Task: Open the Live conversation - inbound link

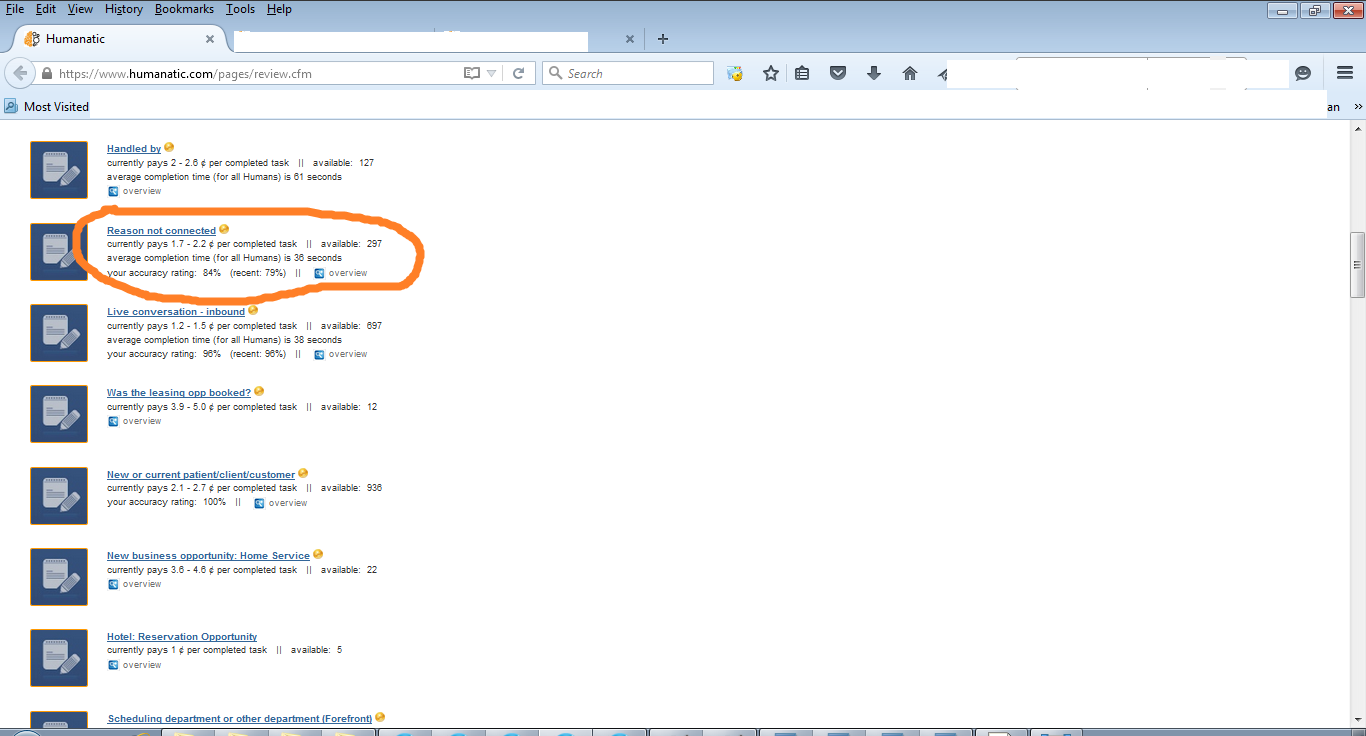Action: coord(176,312)
